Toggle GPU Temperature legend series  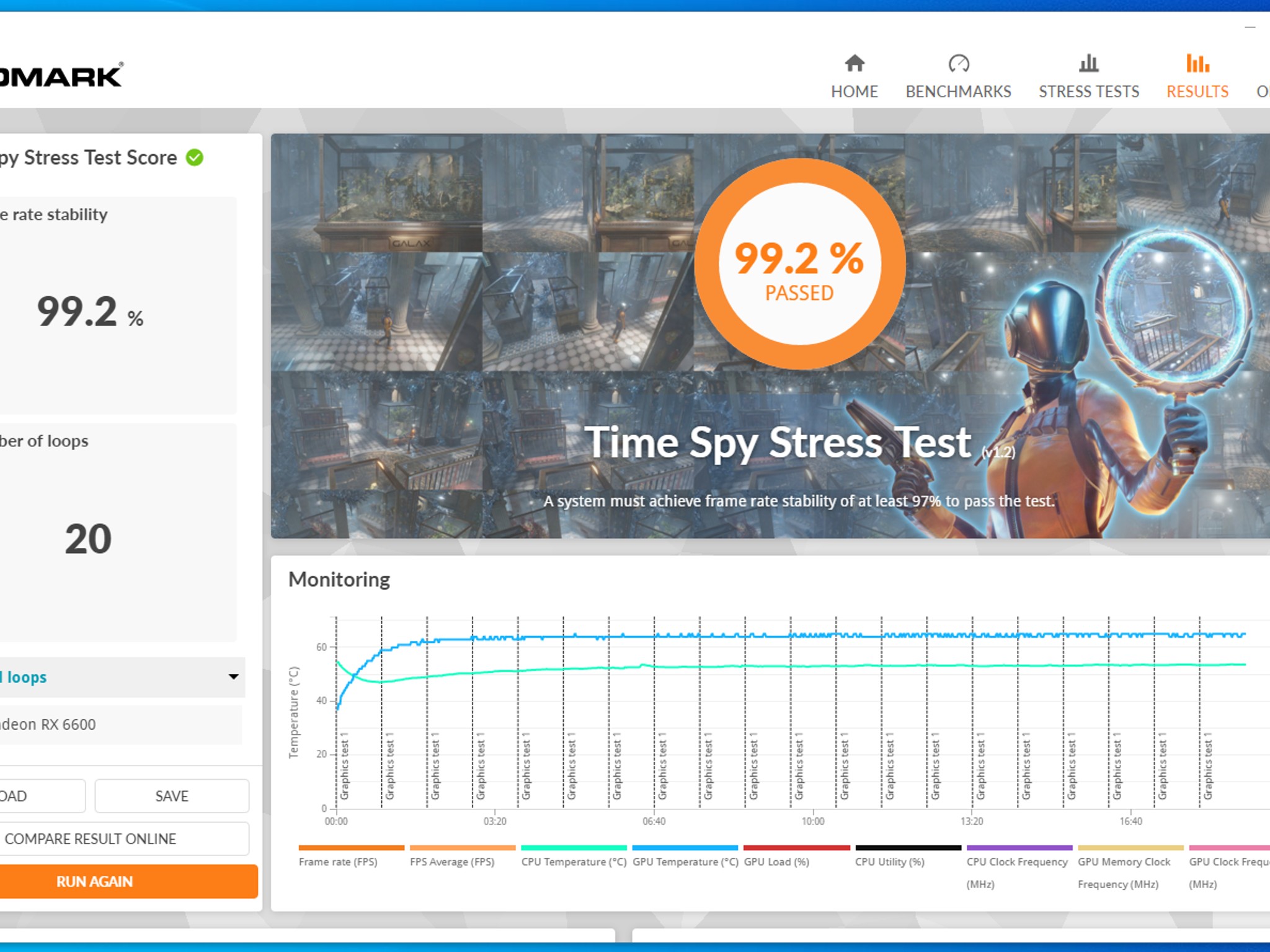coord(685,862)
